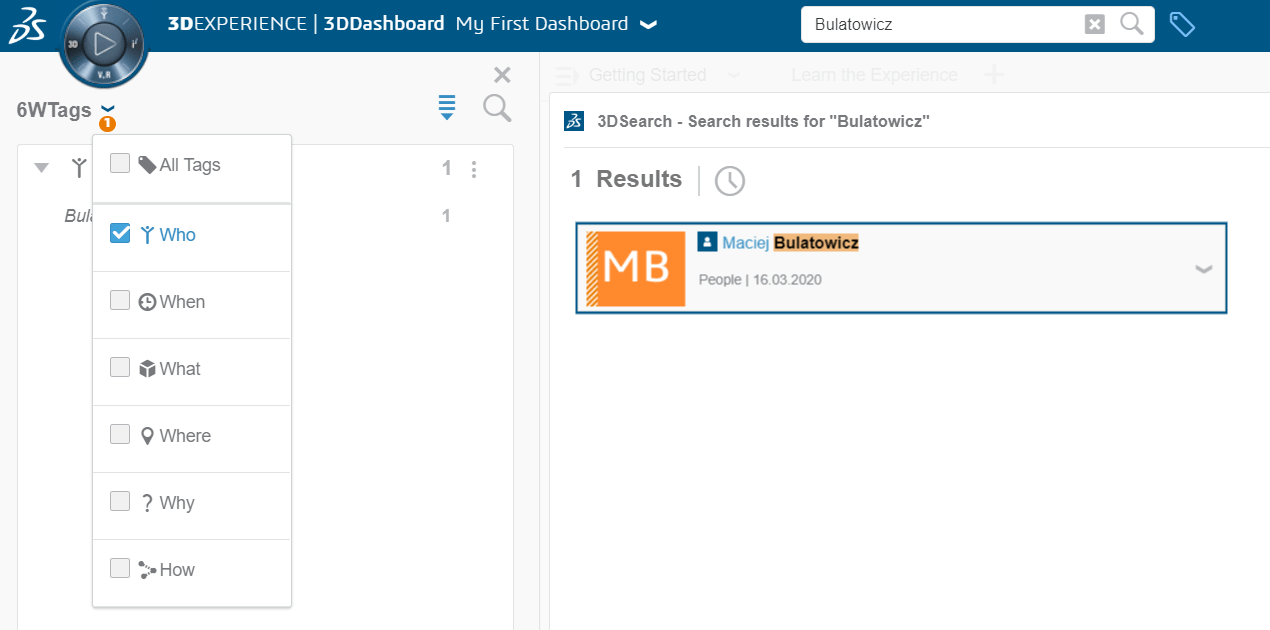Image resolution: width=1270 pixels, height=630 pixels.
Task: Open recent search history clock icon
Action: [x=730, y=181]
